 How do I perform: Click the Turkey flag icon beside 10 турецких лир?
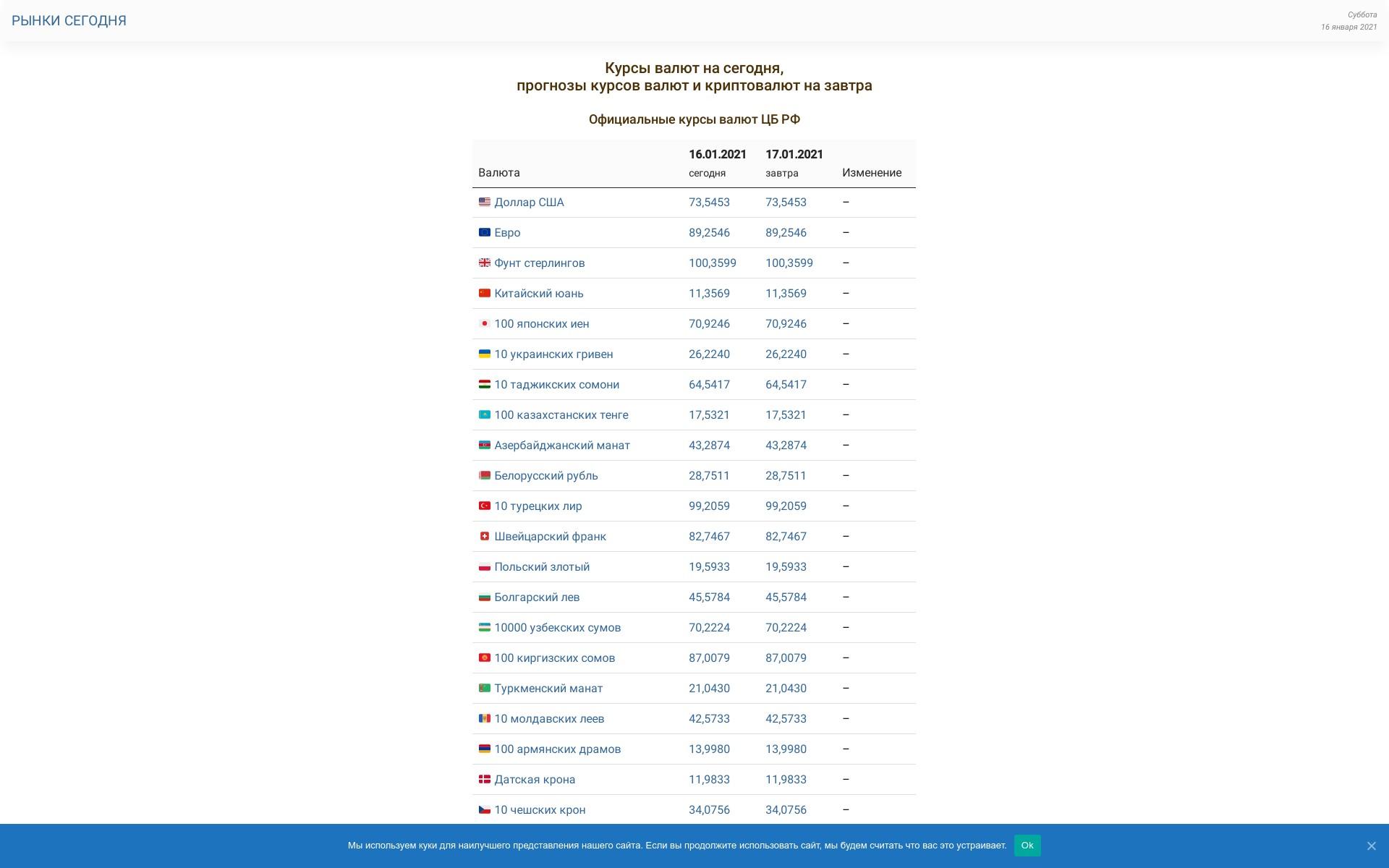point(485,506)
